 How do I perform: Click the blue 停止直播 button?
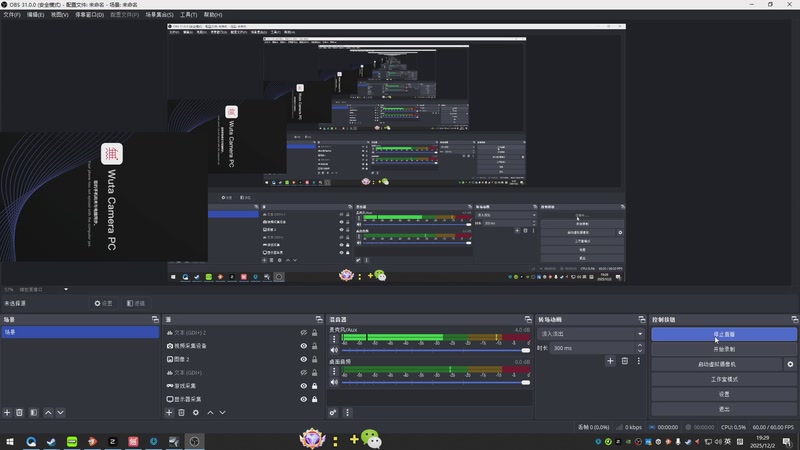[x=724, y=334]
